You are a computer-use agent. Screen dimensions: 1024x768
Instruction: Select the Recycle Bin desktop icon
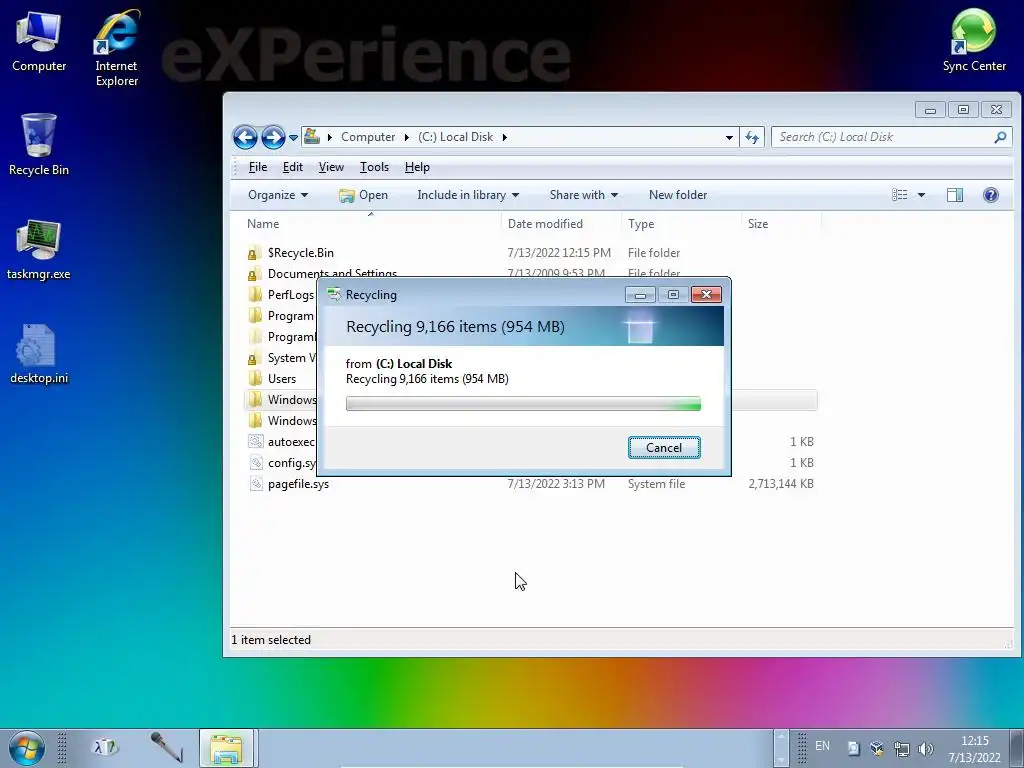[39, 145]
